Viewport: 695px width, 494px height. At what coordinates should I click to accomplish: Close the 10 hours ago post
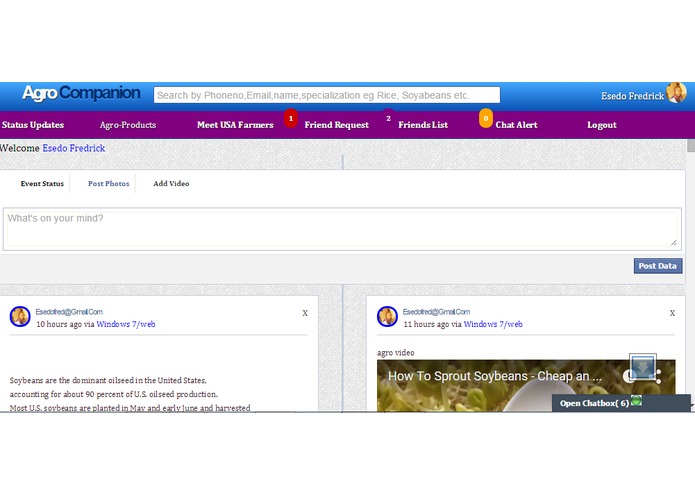tap(305, 313)
